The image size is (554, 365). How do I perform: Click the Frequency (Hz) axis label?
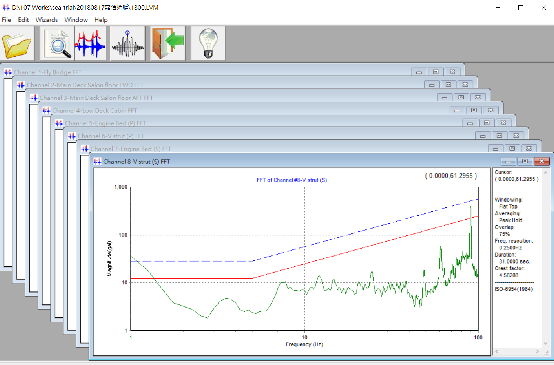point(304,344)
